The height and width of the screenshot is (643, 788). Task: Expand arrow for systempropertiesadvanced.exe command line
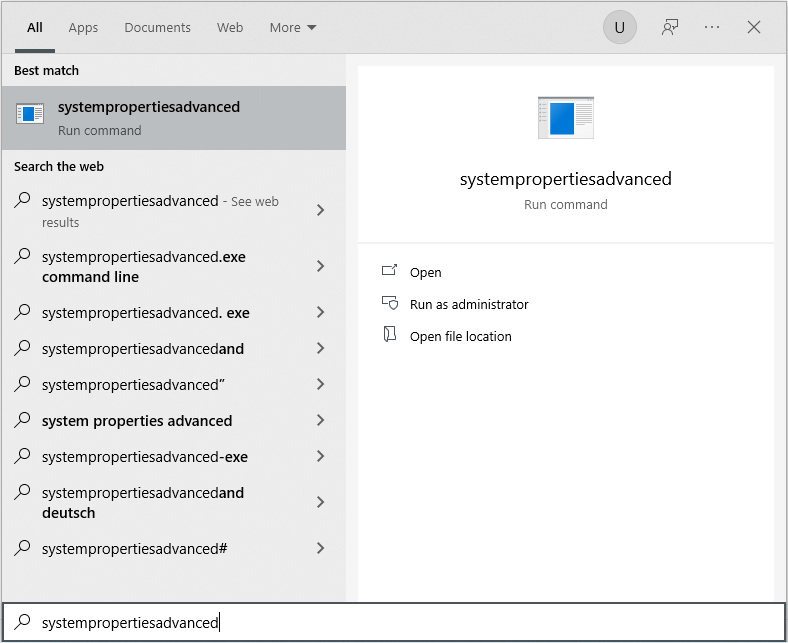(x=320, y=266)
